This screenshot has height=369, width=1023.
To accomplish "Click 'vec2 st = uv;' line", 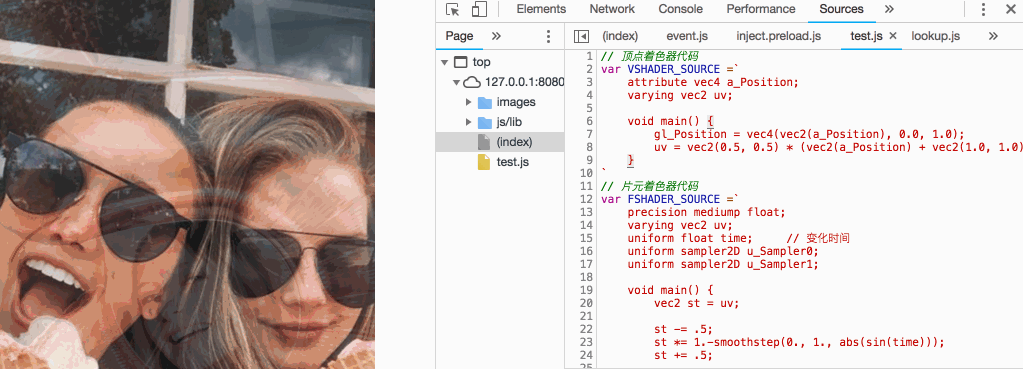I will click(697, 303).
